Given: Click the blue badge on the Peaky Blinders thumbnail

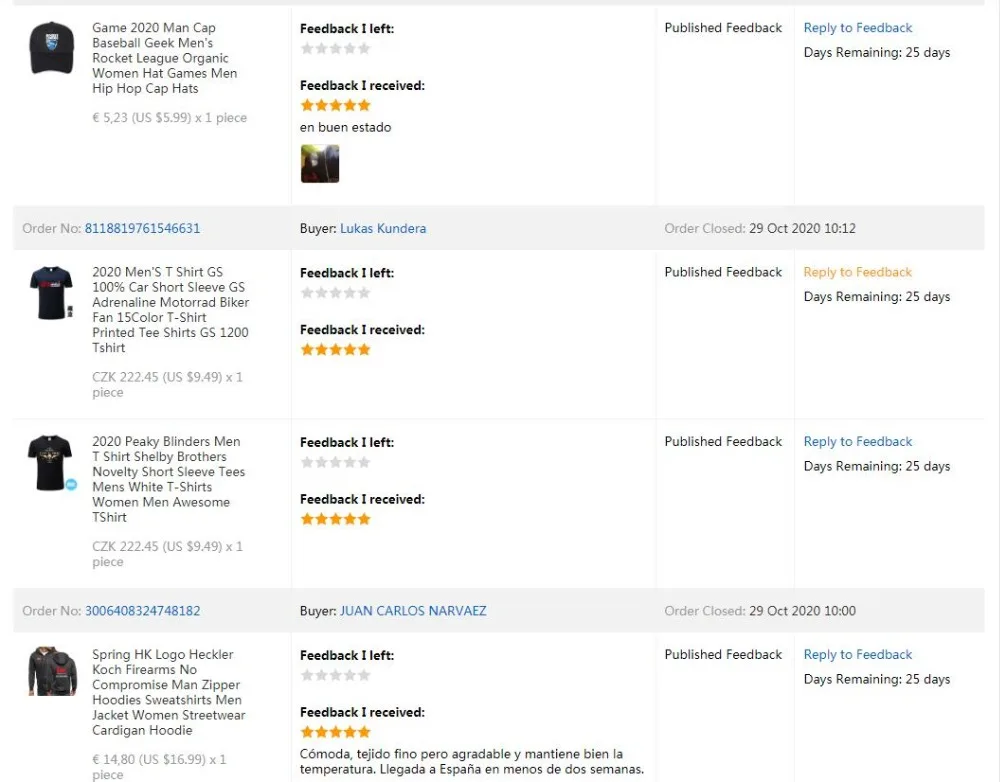Looking at the screenshot, I should (x=71, y=484).
